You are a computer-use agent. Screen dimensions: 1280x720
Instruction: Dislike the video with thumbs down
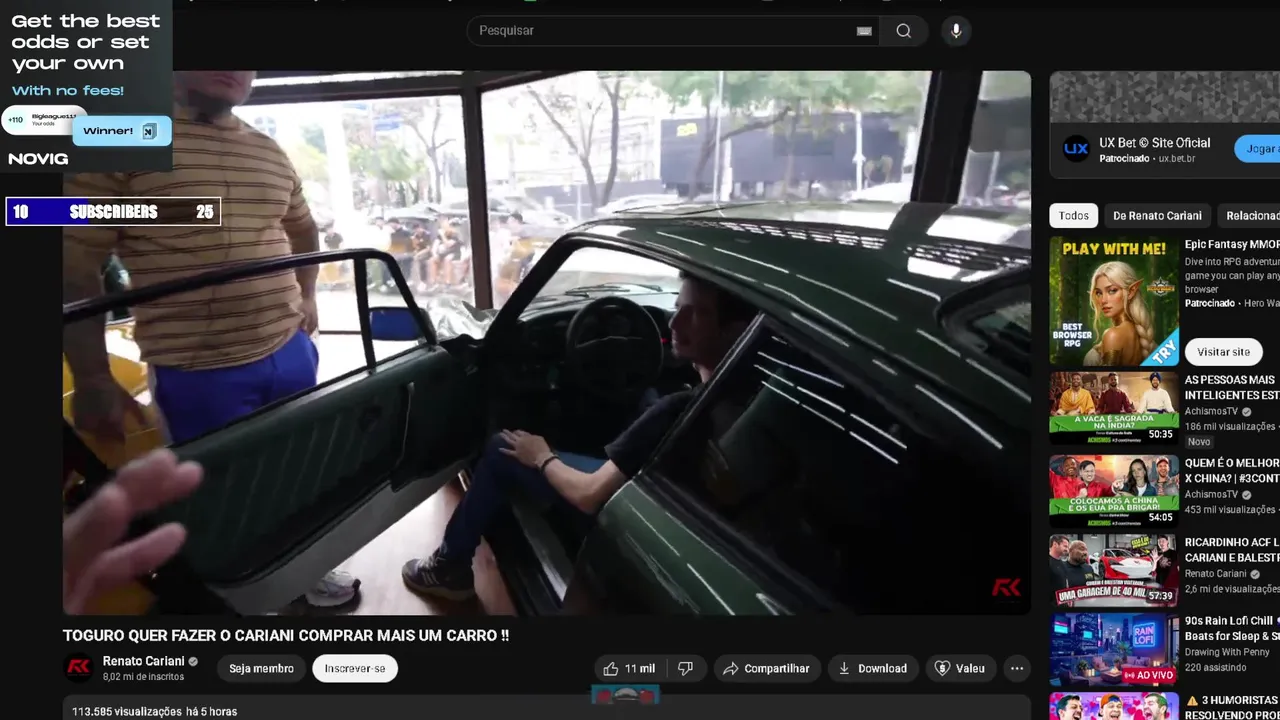click(686, 668)
